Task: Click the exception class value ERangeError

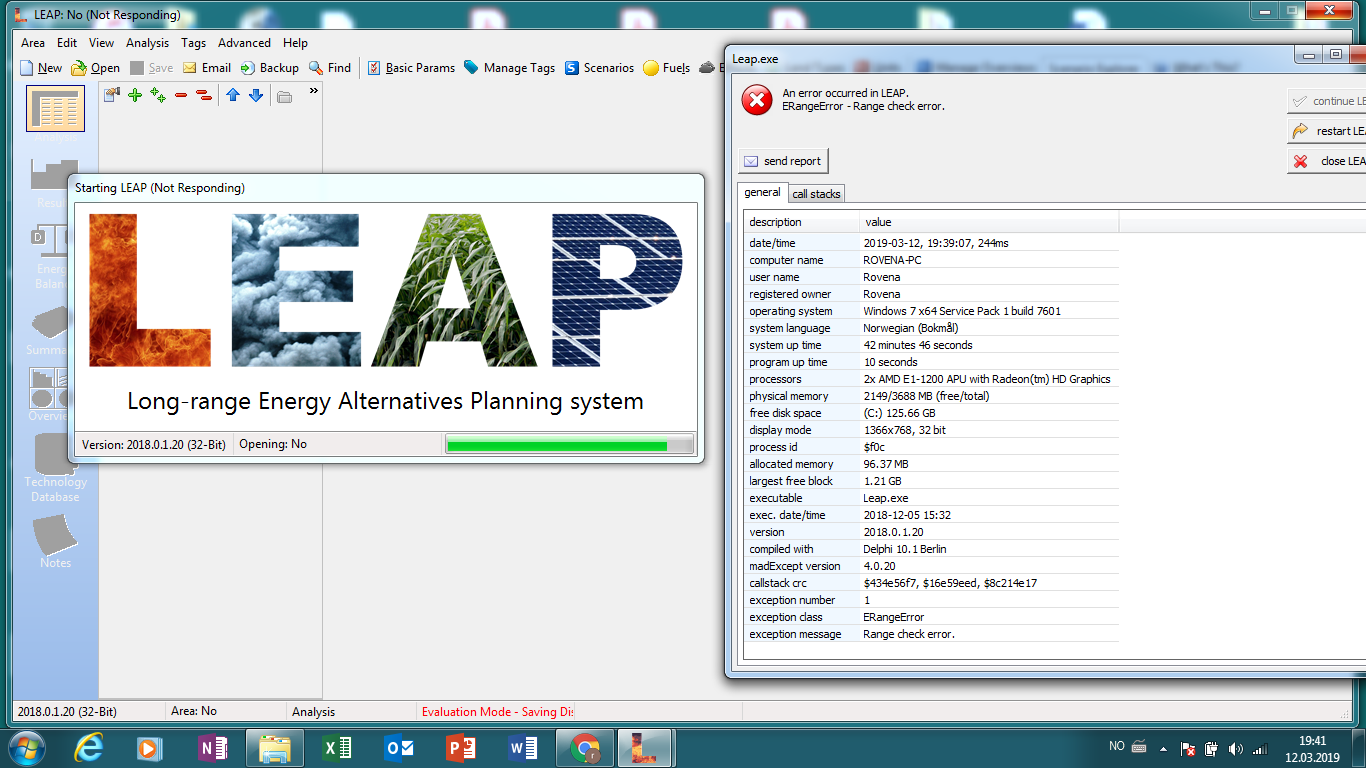Action: click(894, 617)
